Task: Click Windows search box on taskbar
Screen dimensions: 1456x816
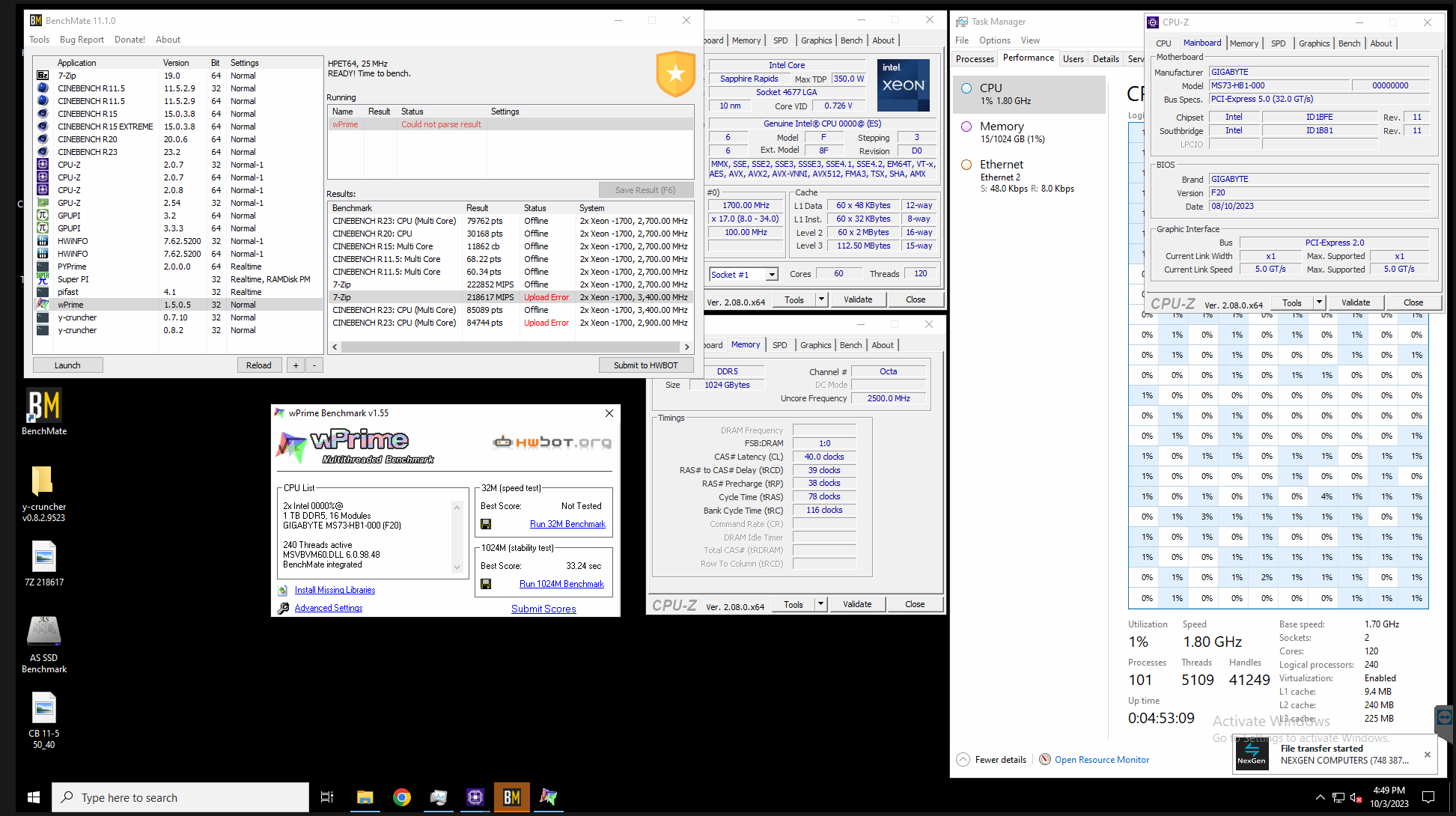Action: coord(180,797)
